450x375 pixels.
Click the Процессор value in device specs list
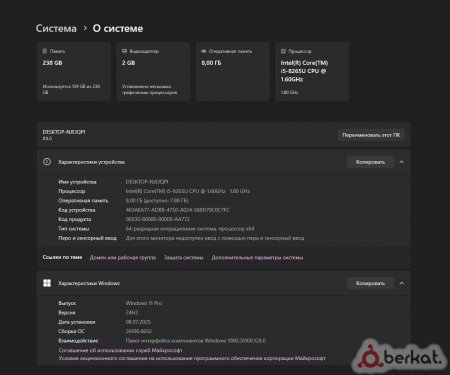coord(188,191)
